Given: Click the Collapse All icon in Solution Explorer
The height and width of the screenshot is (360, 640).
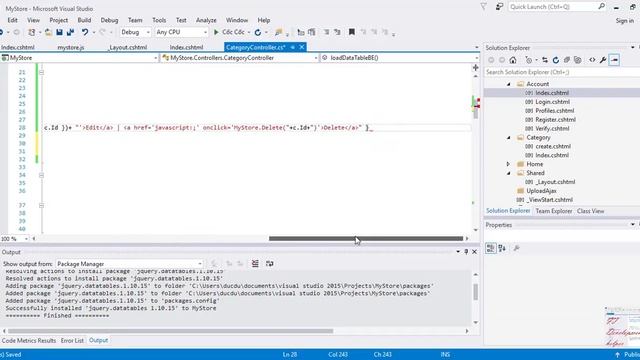Looking at the screenshot, I should point(567,60).
